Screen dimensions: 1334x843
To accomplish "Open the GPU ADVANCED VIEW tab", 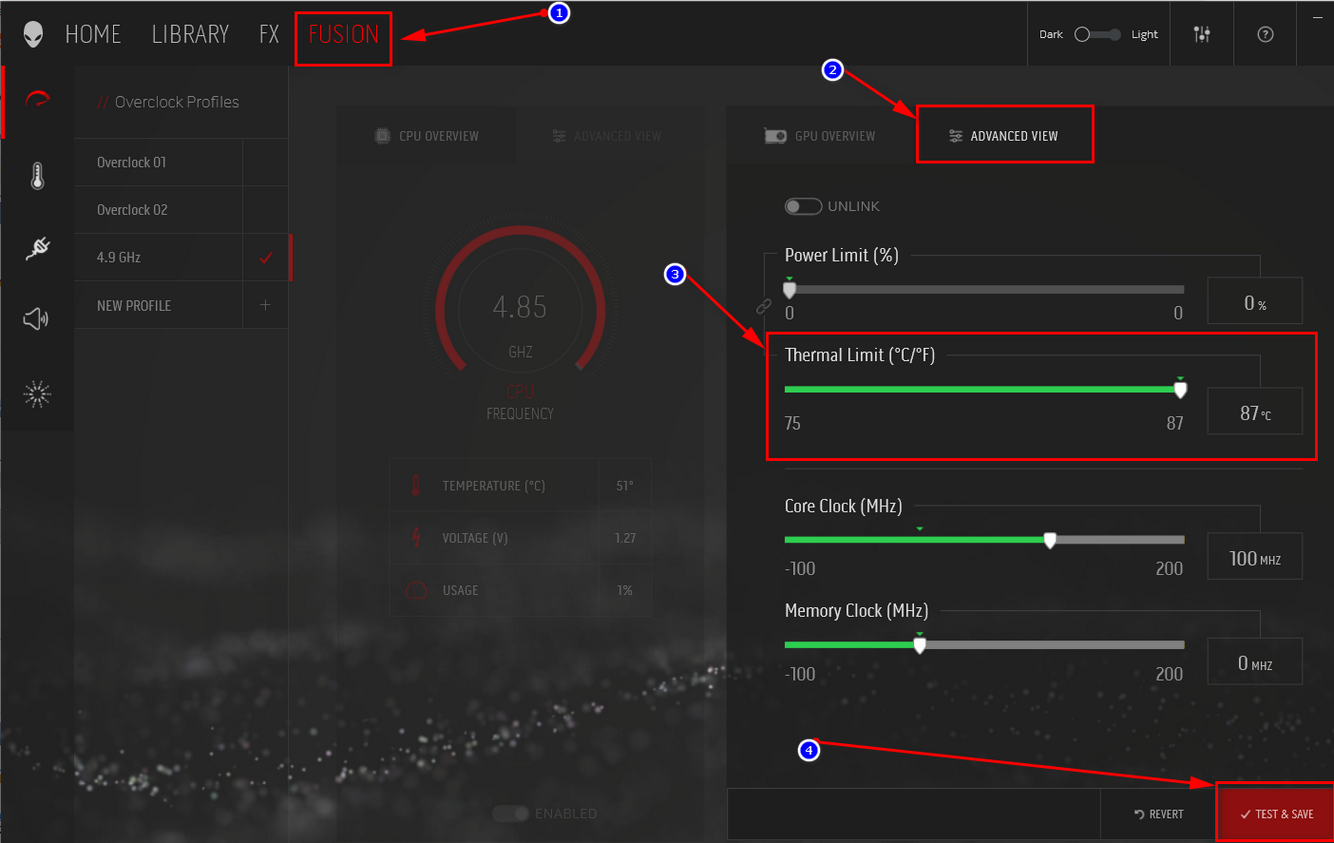I will click(1004, 136).
